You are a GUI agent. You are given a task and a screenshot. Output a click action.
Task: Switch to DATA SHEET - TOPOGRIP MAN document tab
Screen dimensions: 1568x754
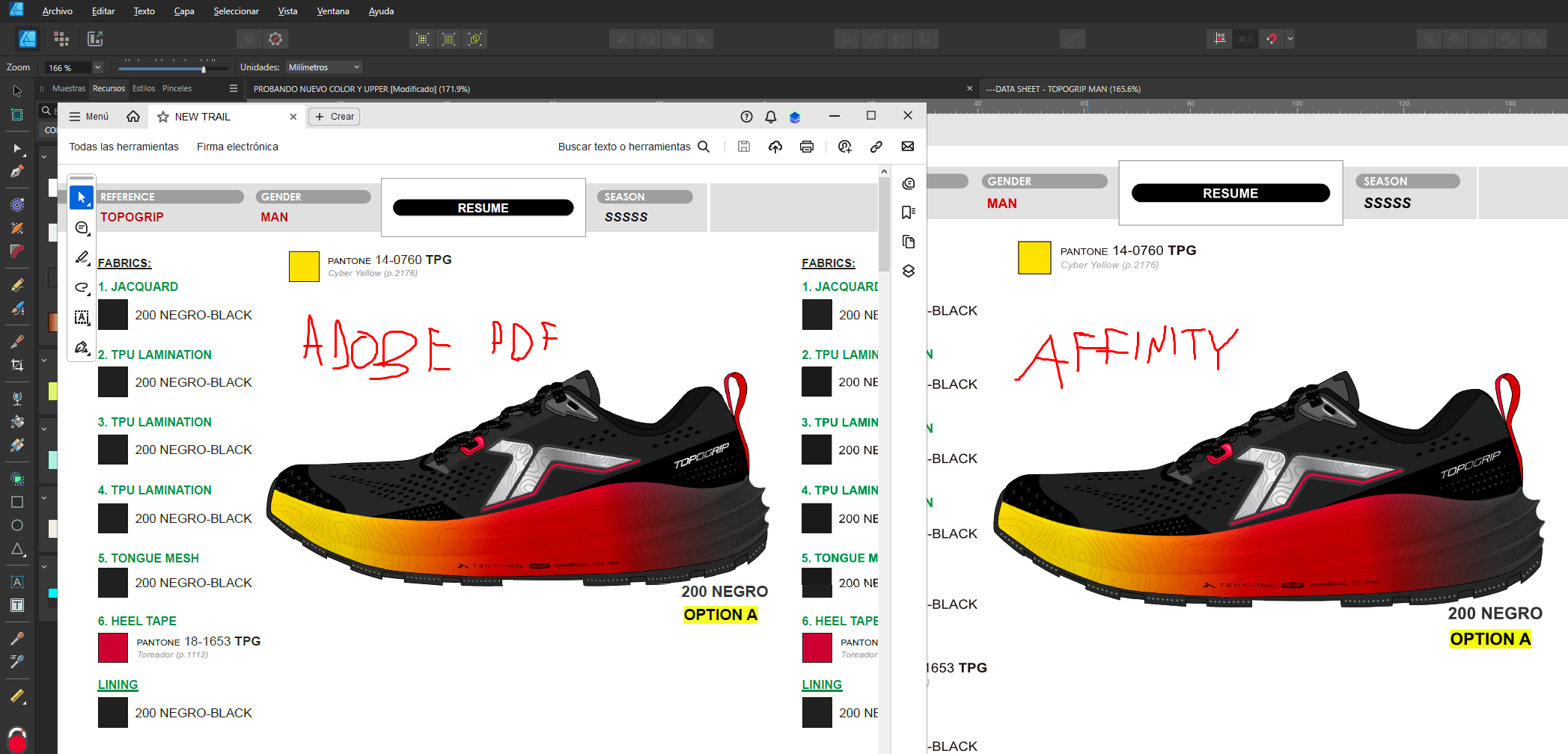point(1063,89)
